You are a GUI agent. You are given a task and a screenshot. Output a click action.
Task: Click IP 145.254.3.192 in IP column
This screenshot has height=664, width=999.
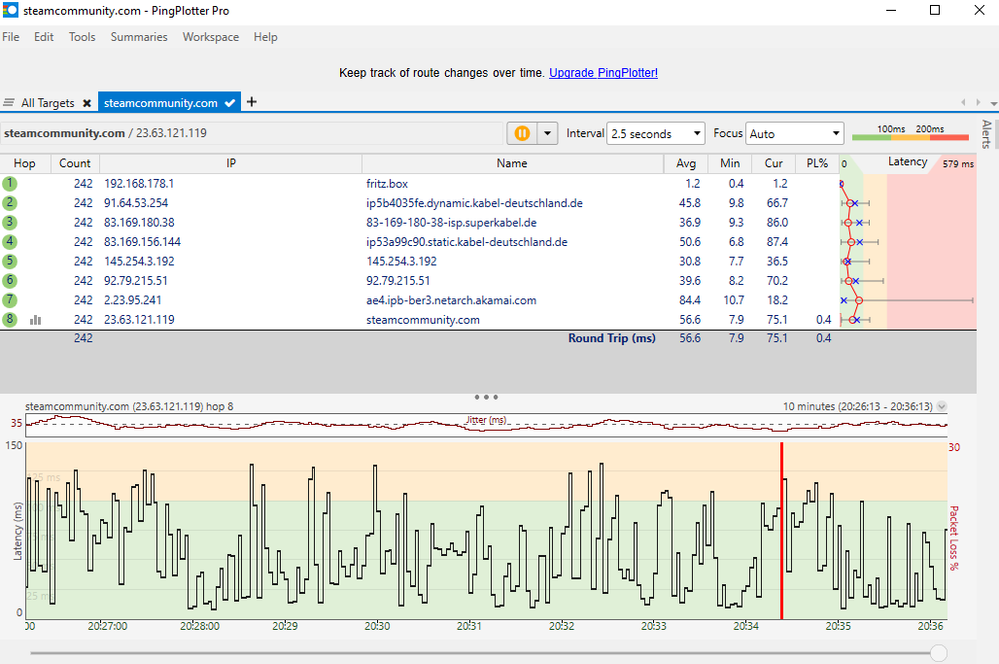click(x=140, y=261)
